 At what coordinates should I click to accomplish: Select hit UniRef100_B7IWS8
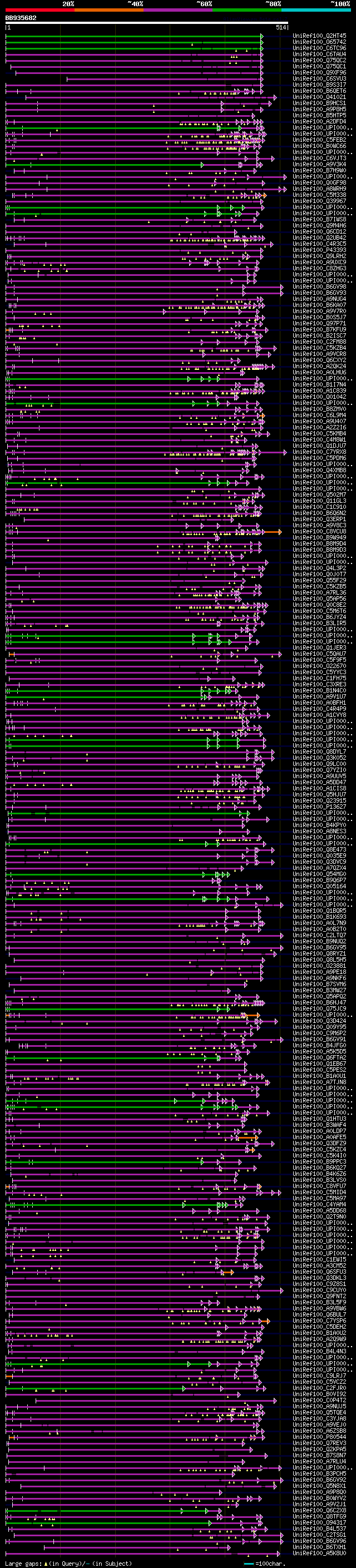pyautogui.click(x=319, y=219)
